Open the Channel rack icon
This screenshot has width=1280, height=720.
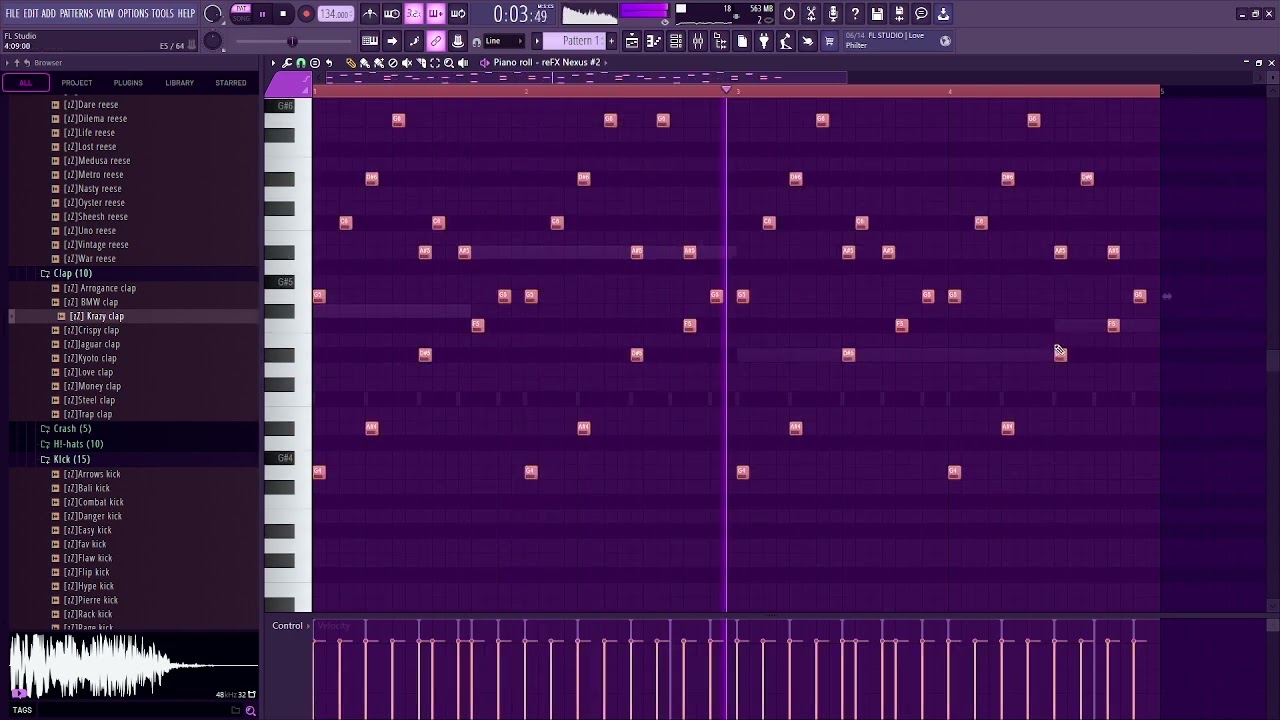676,41
